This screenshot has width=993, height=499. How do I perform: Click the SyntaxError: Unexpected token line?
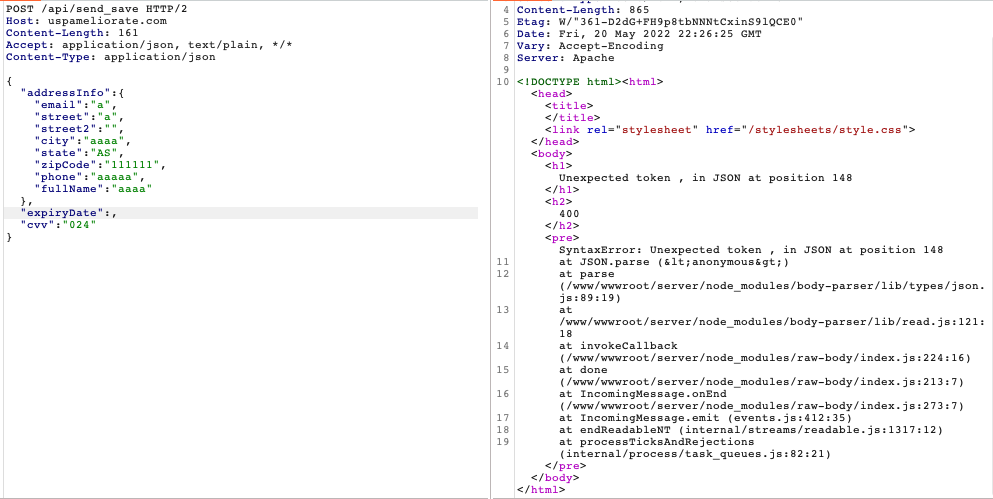pos(751,250)
